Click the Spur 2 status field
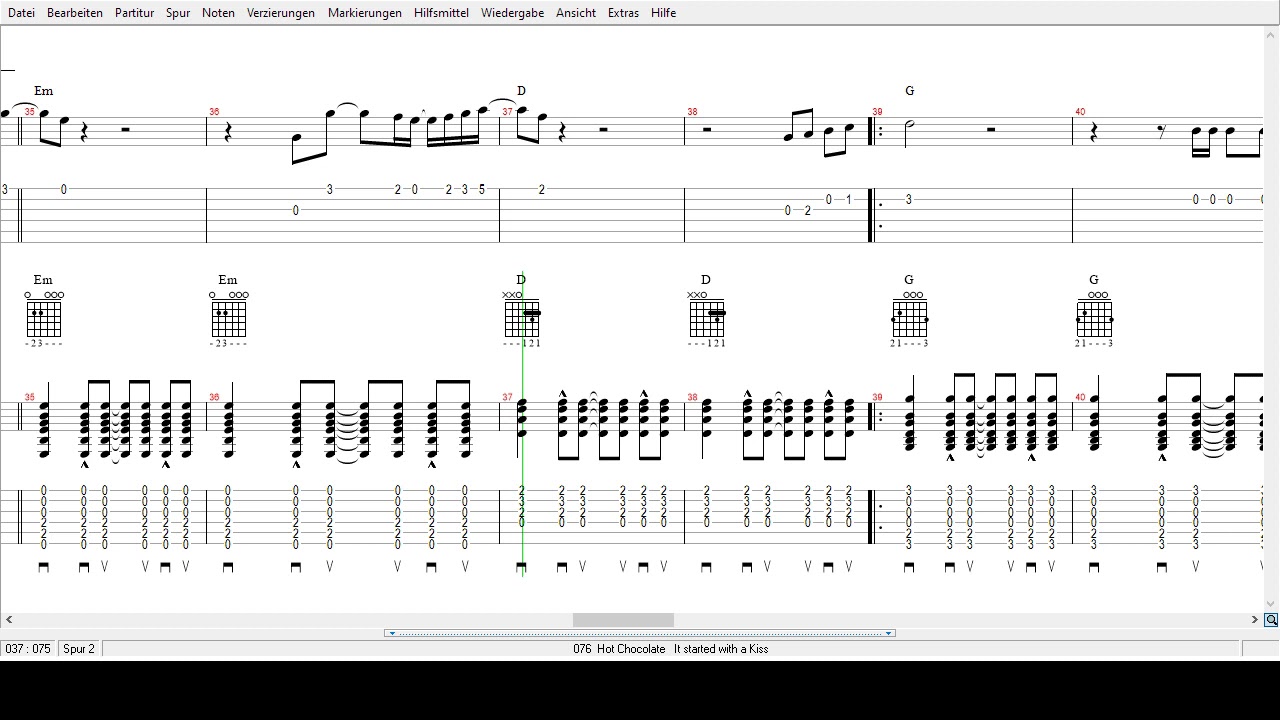1280x720 pixels. pos(79,649)
